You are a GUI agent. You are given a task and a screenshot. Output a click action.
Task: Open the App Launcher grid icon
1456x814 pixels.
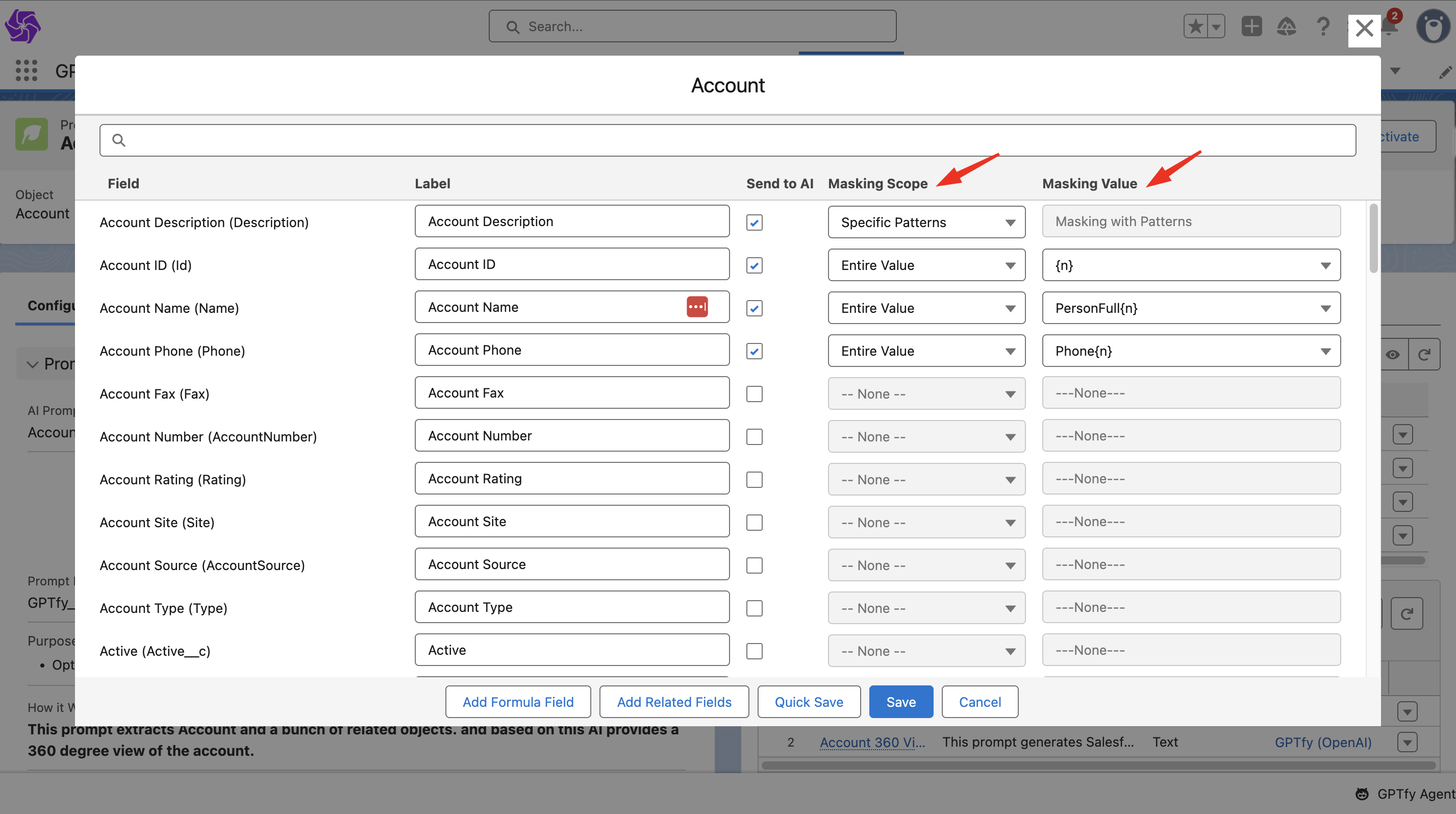point(26,70)
